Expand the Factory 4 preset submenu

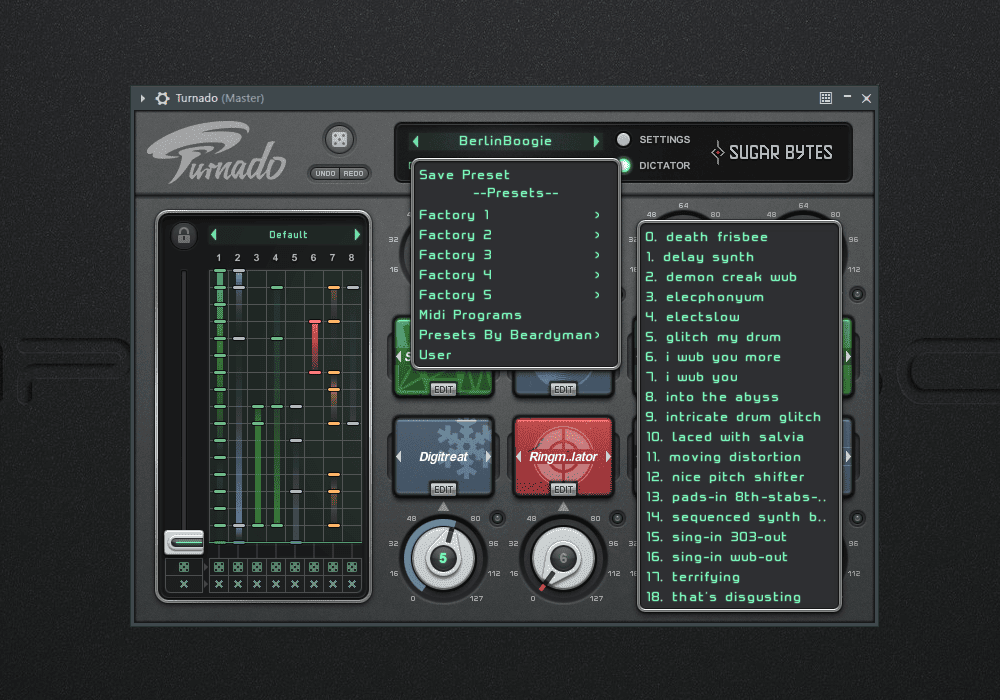click(x=510, y=275)
